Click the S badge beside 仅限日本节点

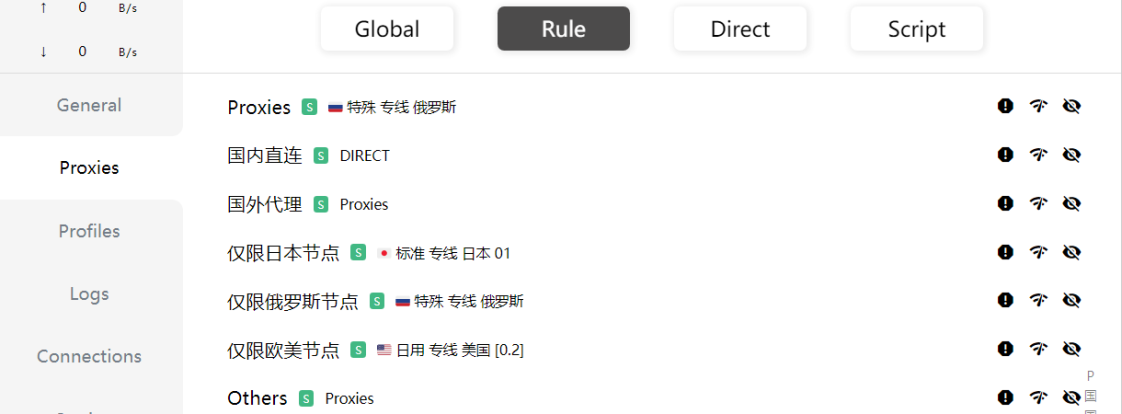(x=358, y=252)
